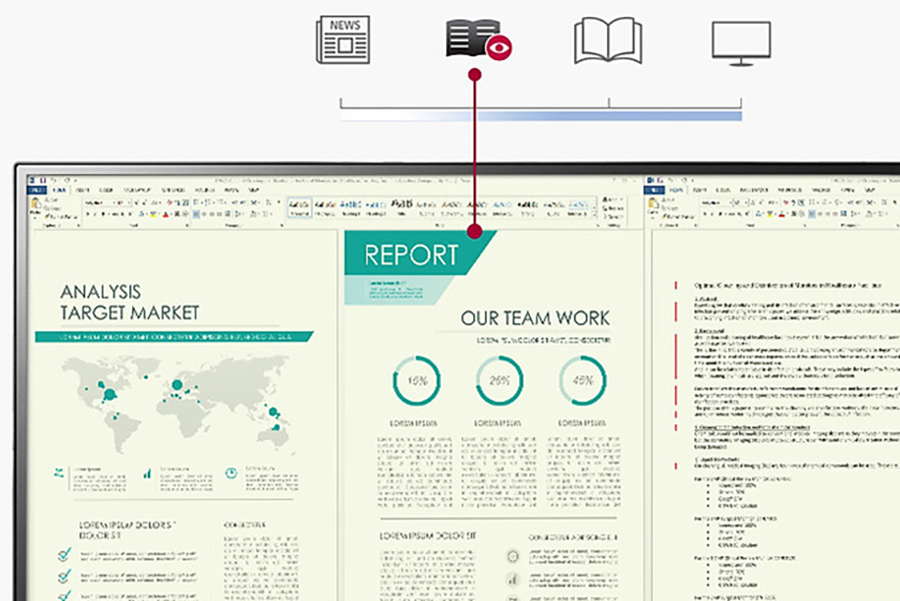Click red font color button in left Word ribbon
This screenshot has height=601, width=900.
click(x=166, y=214)
